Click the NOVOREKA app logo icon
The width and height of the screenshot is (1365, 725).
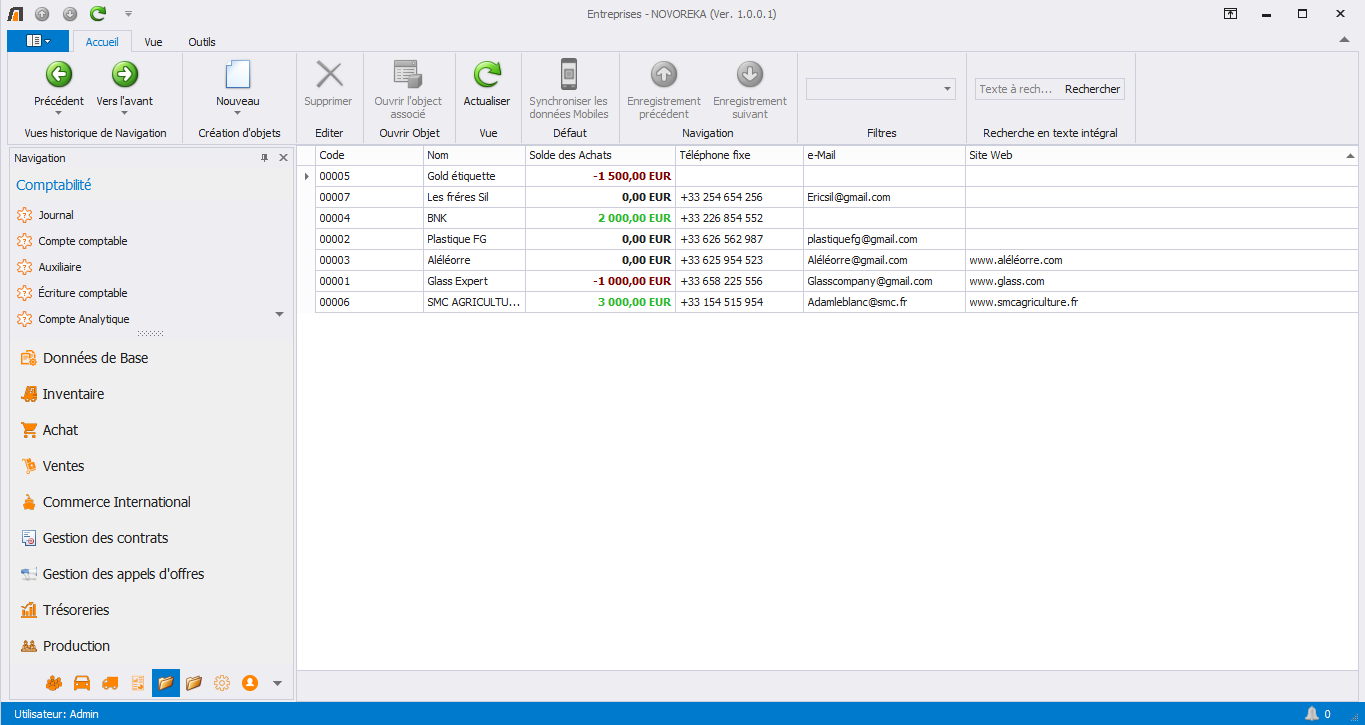(15, 14)
